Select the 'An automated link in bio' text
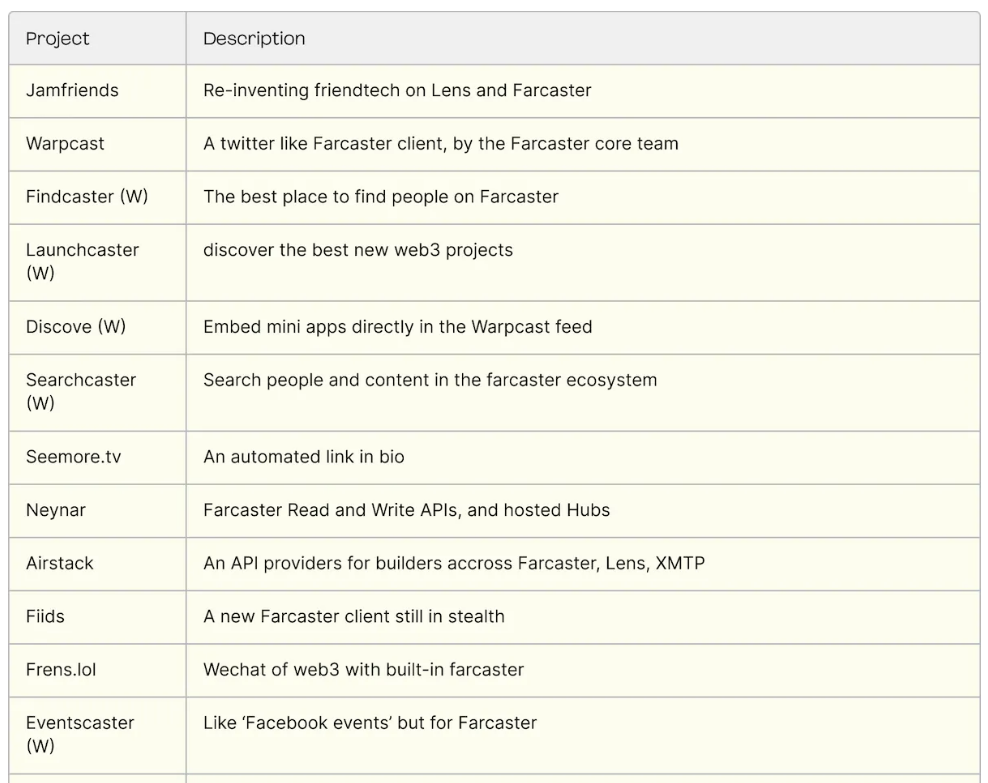This screenshot has height=783, width=988. (303, 457)
